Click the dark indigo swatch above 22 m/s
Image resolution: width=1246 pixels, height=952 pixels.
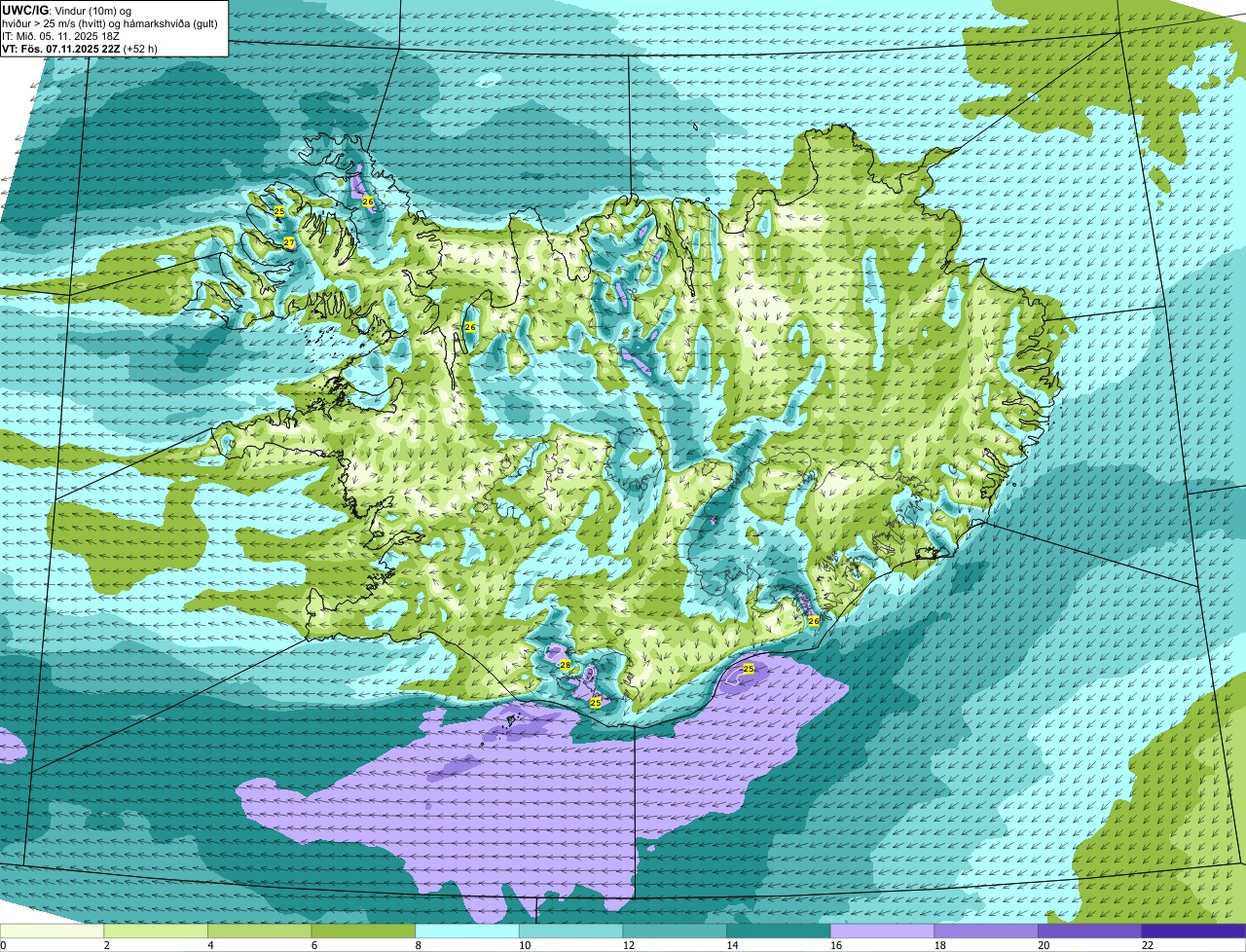pos(1192,931)
